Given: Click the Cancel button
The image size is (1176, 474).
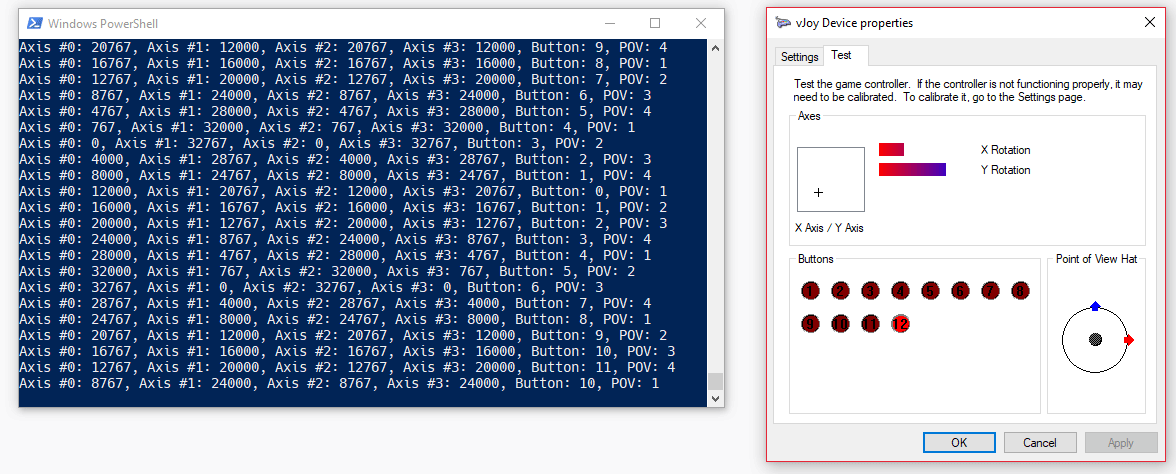Looking at the screenshot, I should click(1040, 442).
